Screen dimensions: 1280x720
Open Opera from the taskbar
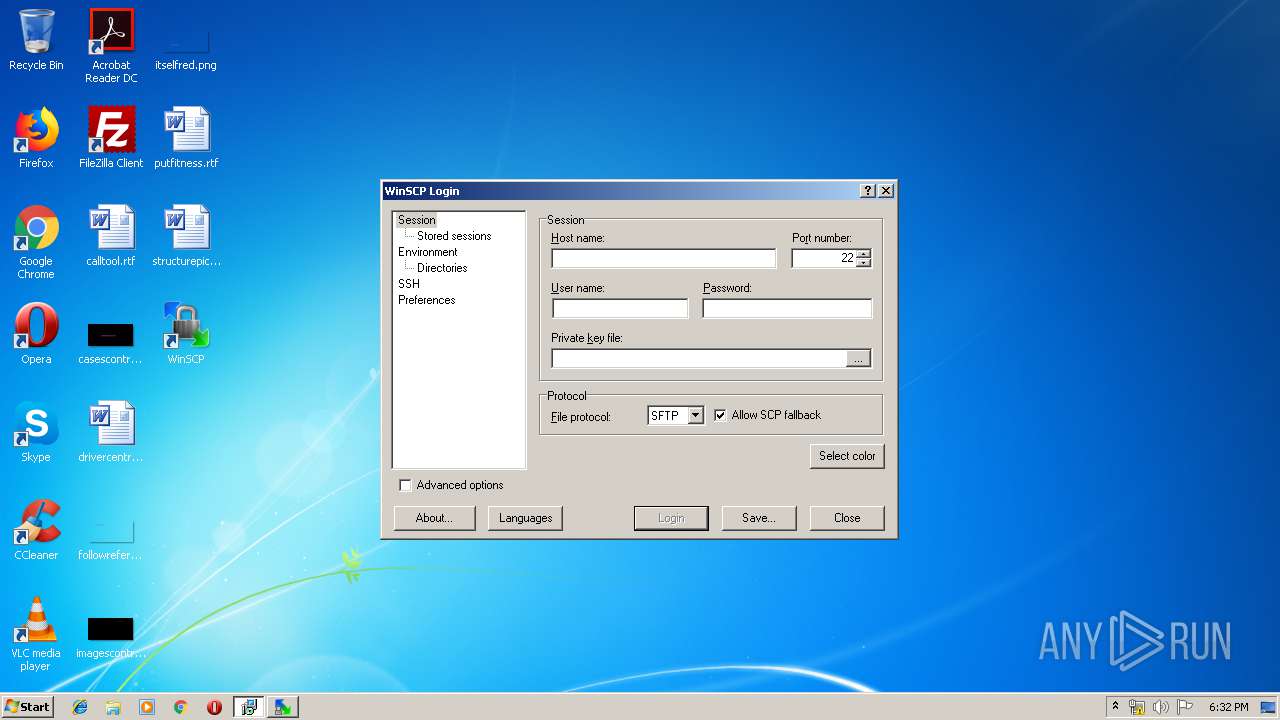click(214, 707)
